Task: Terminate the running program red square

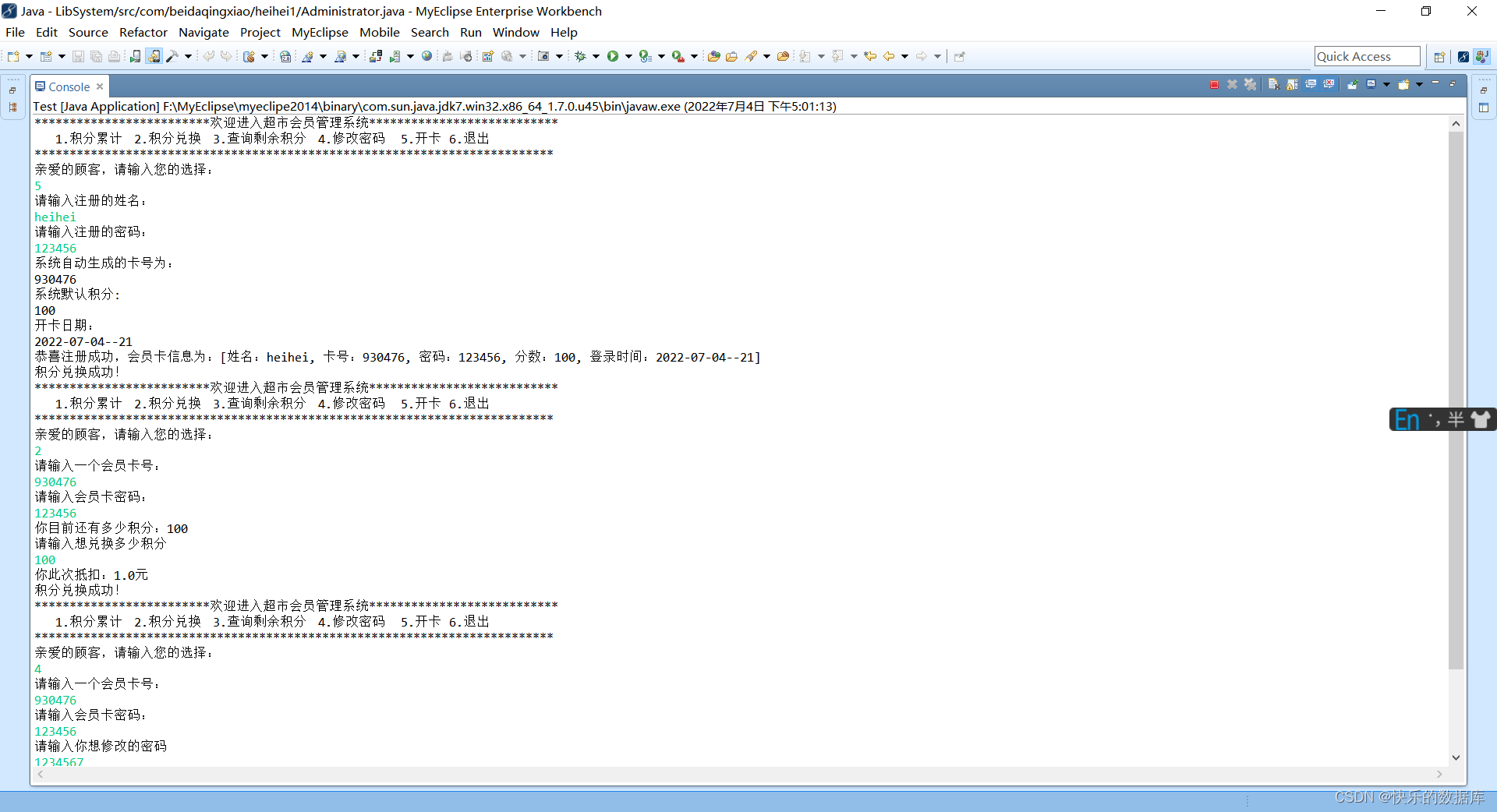Action: 1214,84
